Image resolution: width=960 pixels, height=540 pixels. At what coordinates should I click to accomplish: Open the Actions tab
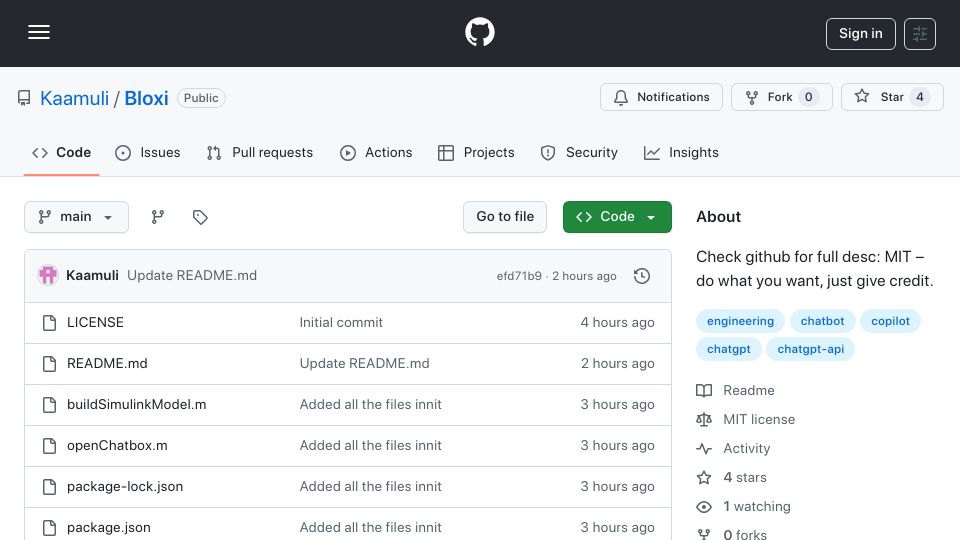tap(376, 152)
